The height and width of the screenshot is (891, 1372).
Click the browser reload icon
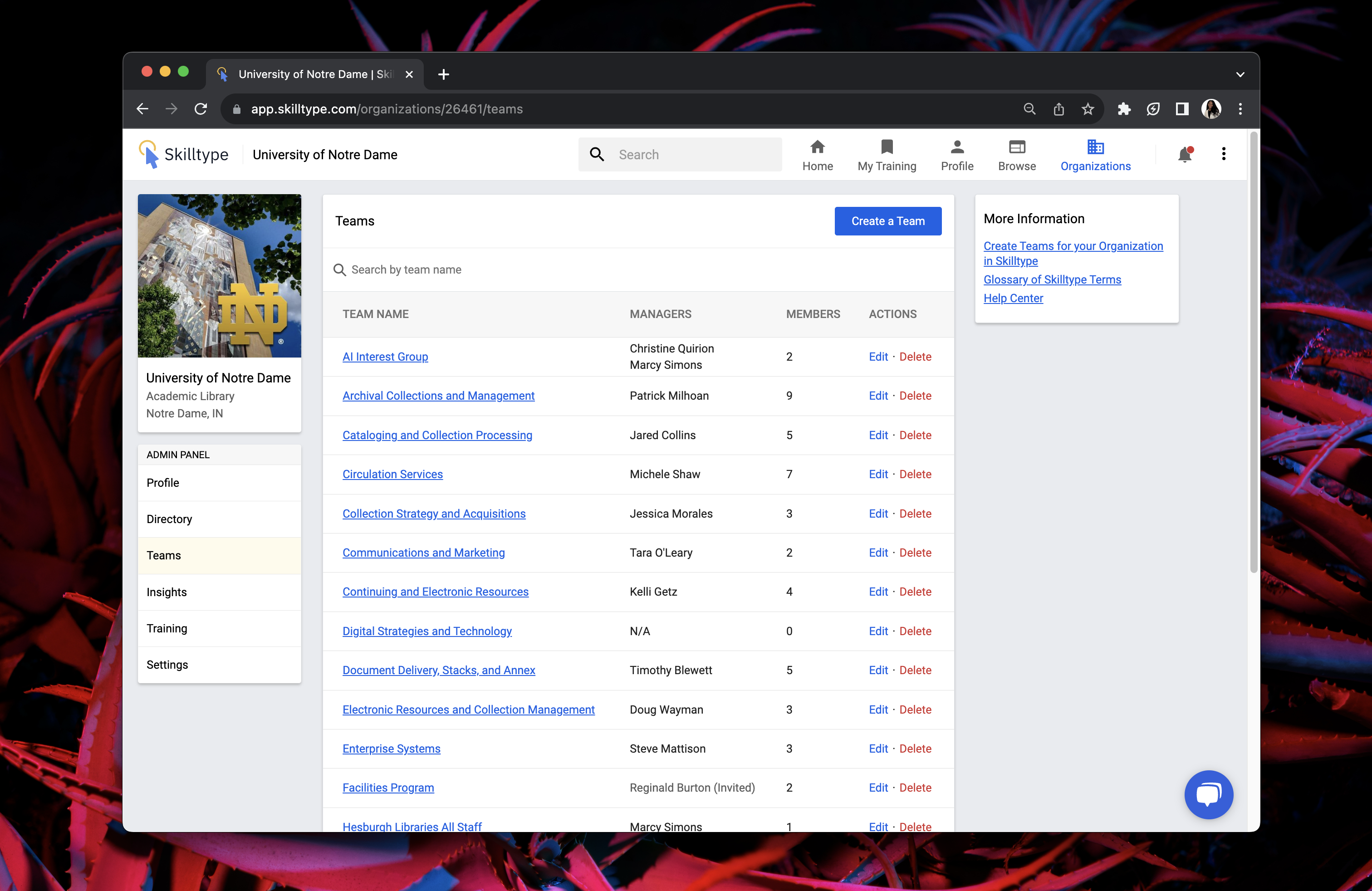click(x=201, y=109)
